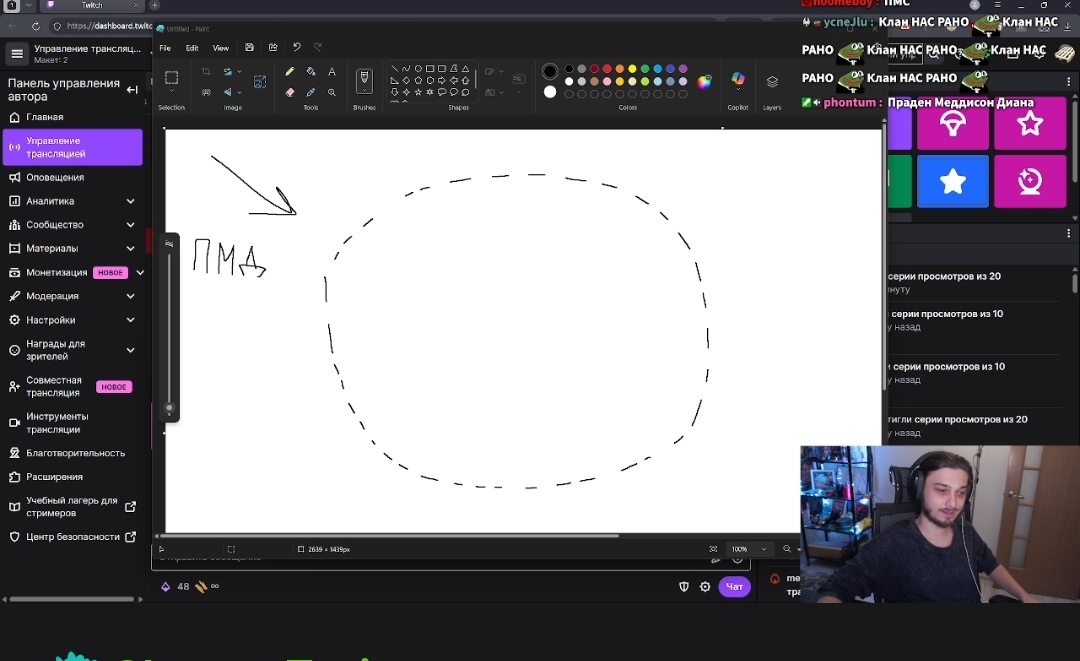Image resolution: width=1080 pixels, height=661 pixels.
Task: Click the pink parachute quick action tile
Action: pos(953,124)
